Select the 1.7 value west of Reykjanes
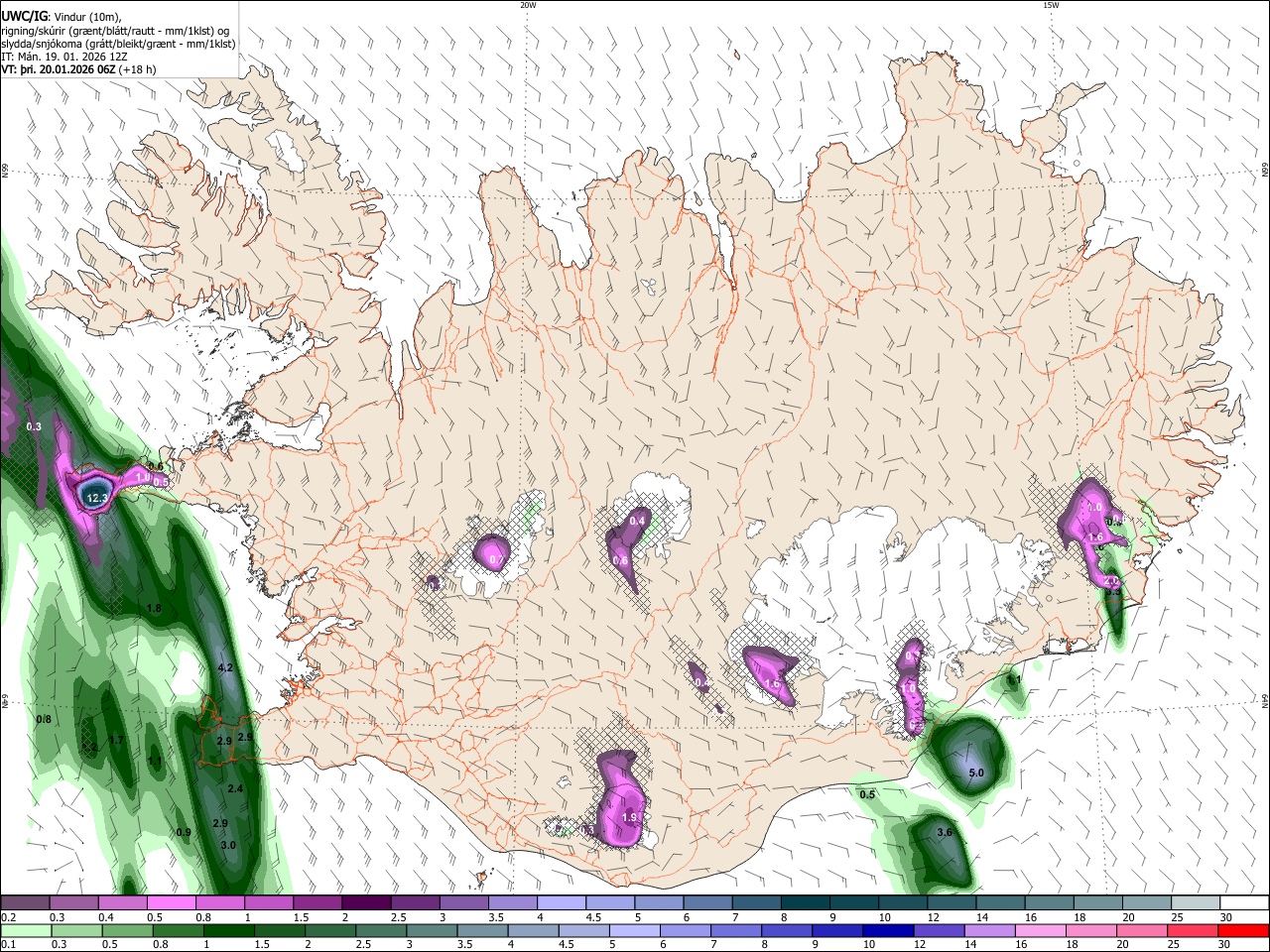The height and width of the screenshot is (952, 1270). point(115,740)
